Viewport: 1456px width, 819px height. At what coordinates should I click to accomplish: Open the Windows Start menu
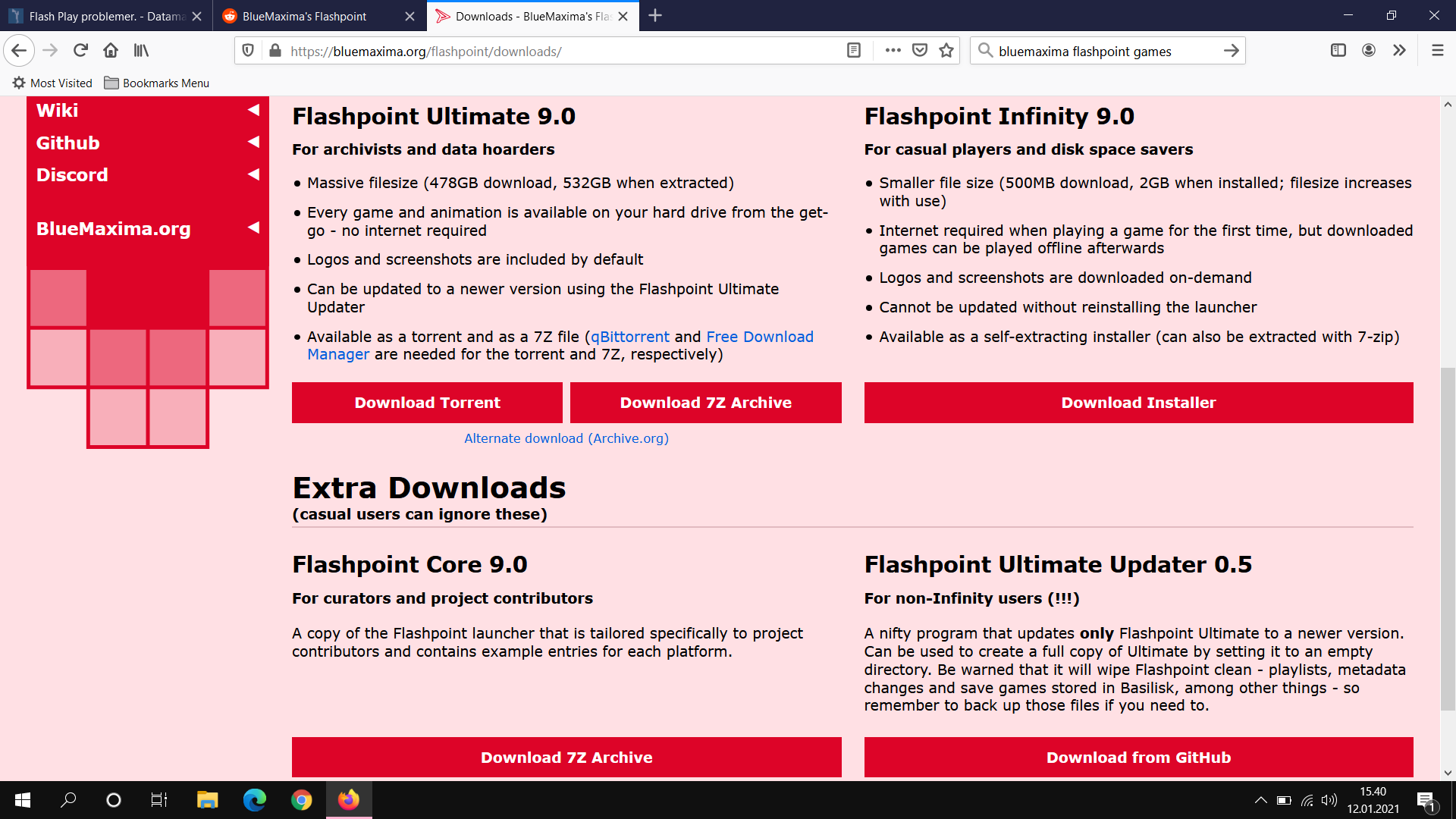(x=23, y=800)
